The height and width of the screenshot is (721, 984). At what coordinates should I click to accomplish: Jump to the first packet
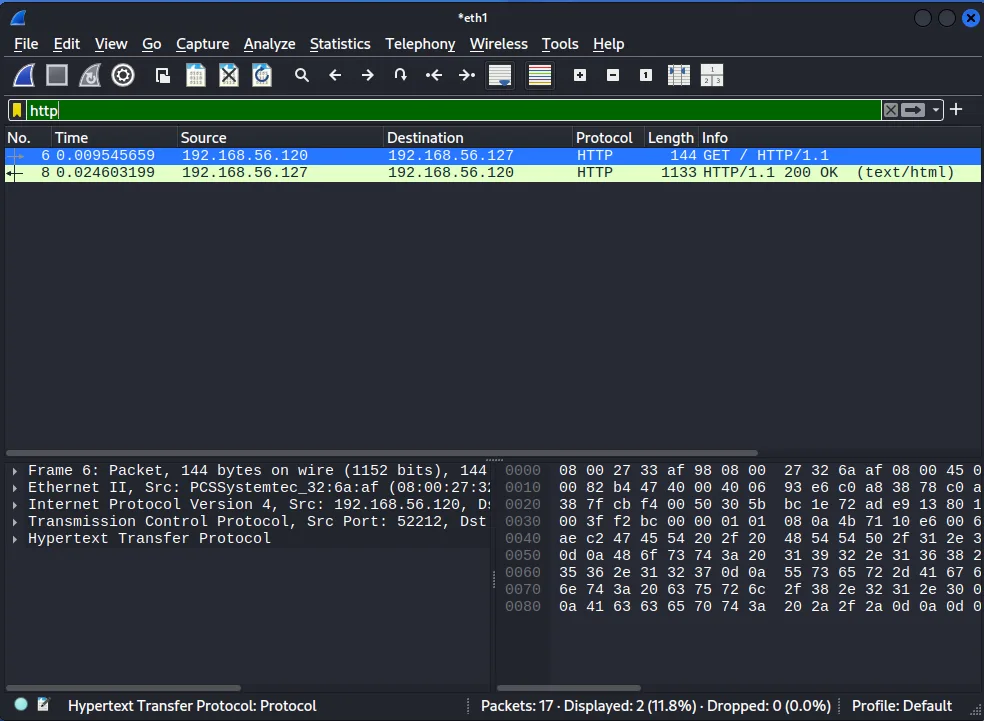point(434,75)
